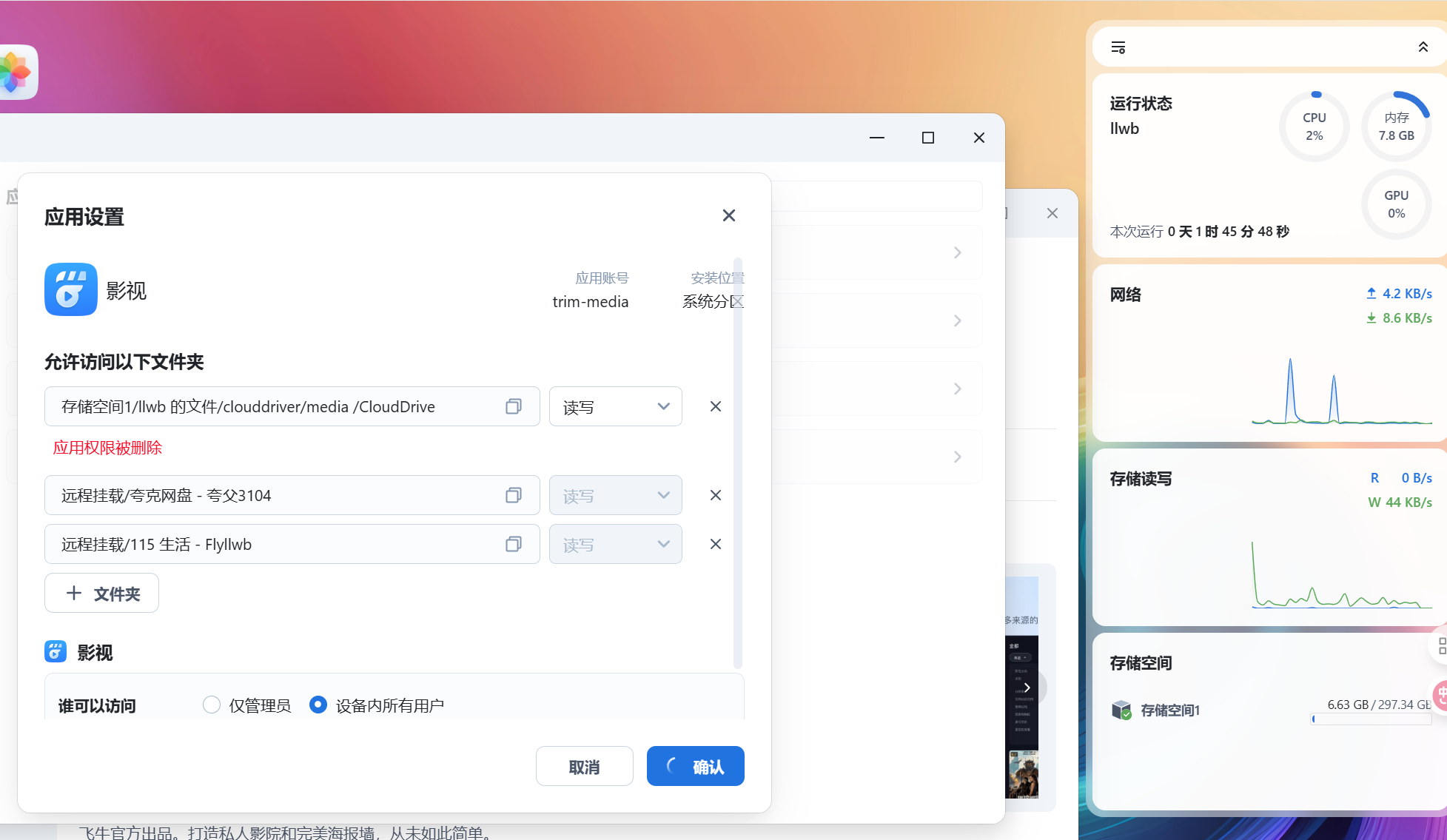Collapse the status widgets with double-chevron
The height and width of the screenshot is (840, 1447).
[x=1423, y=47]
